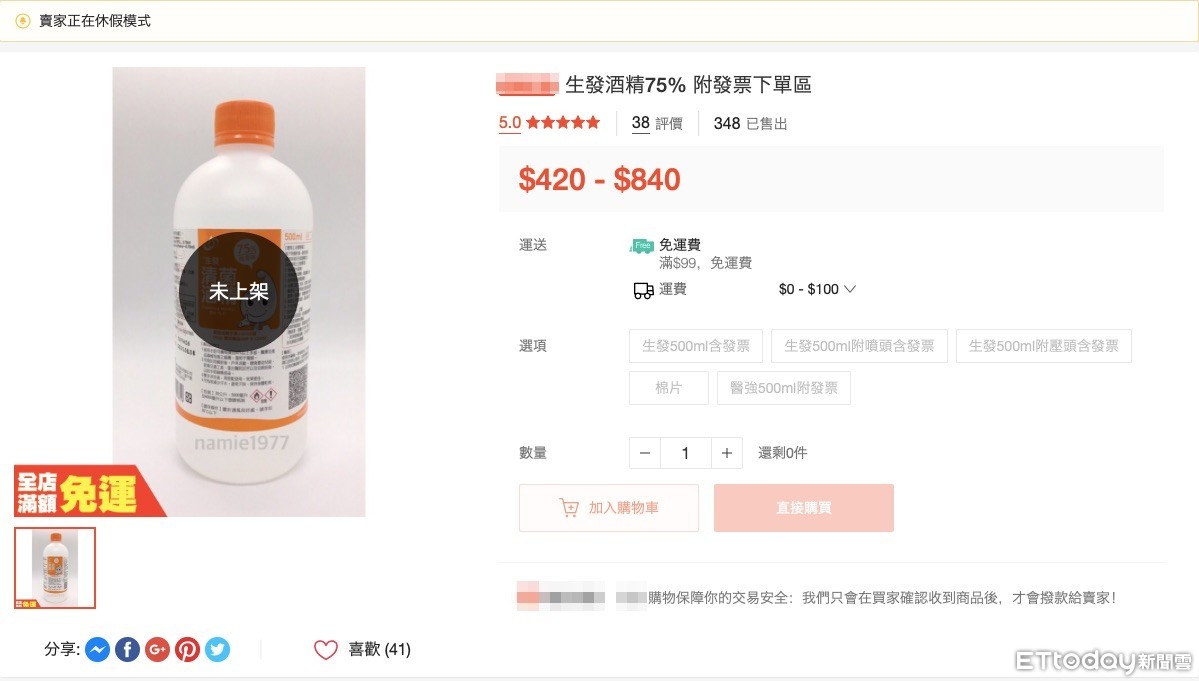Image resolution: width=1199 pixels, height=681 pixels.
Task: Share the product on Twitter
Action: (217, 650)
